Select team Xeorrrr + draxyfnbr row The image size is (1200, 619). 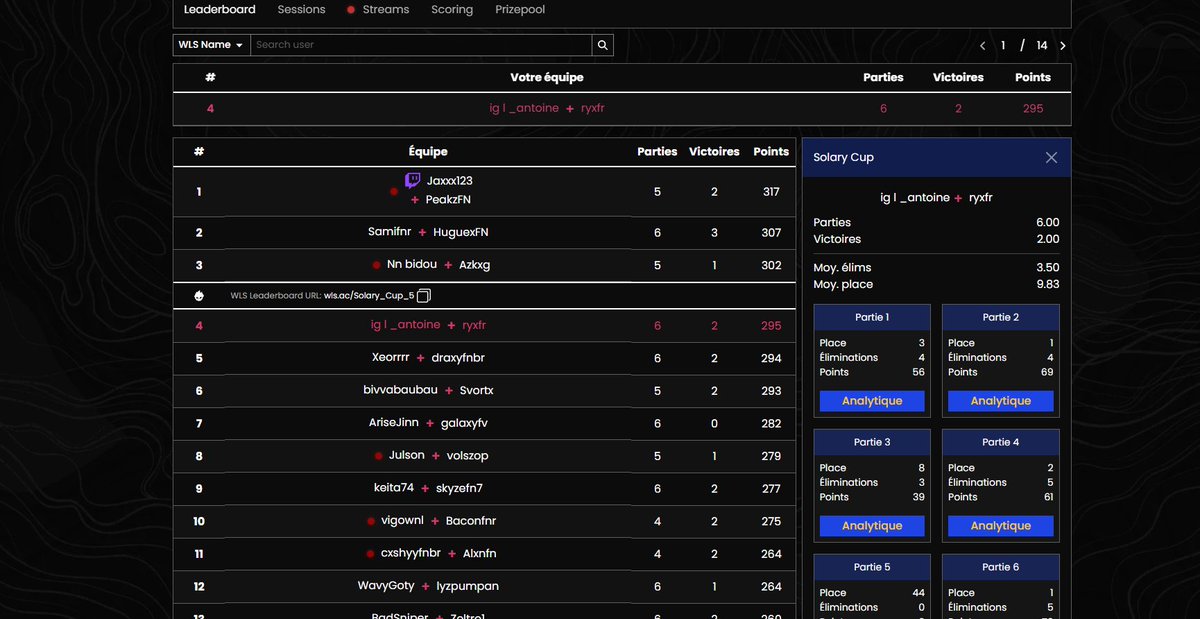[484, 358]
